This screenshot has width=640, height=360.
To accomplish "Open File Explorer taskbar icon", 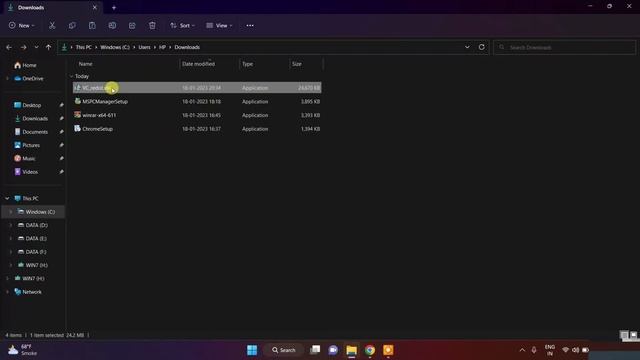I will click(351, 350).
